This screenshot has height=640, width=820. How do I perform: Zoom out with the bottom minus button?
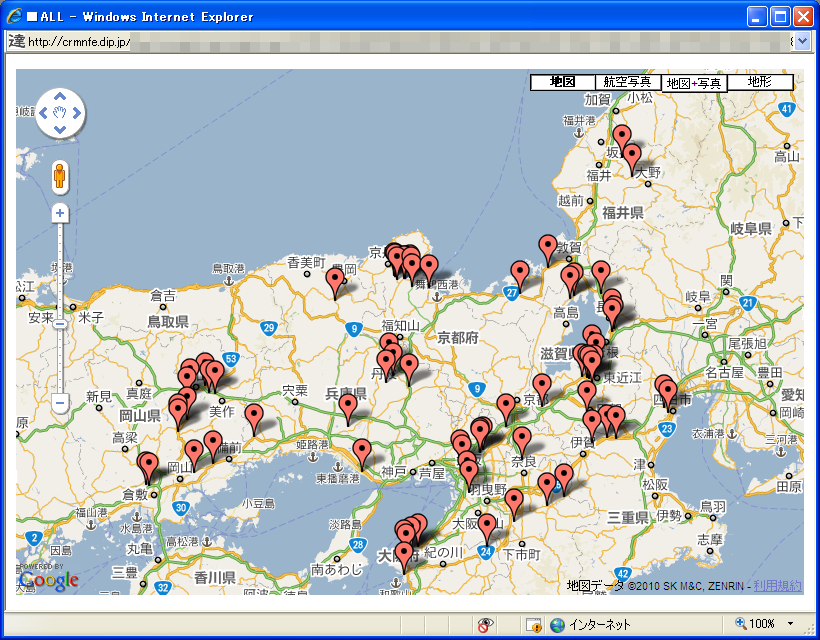[60, 403]
